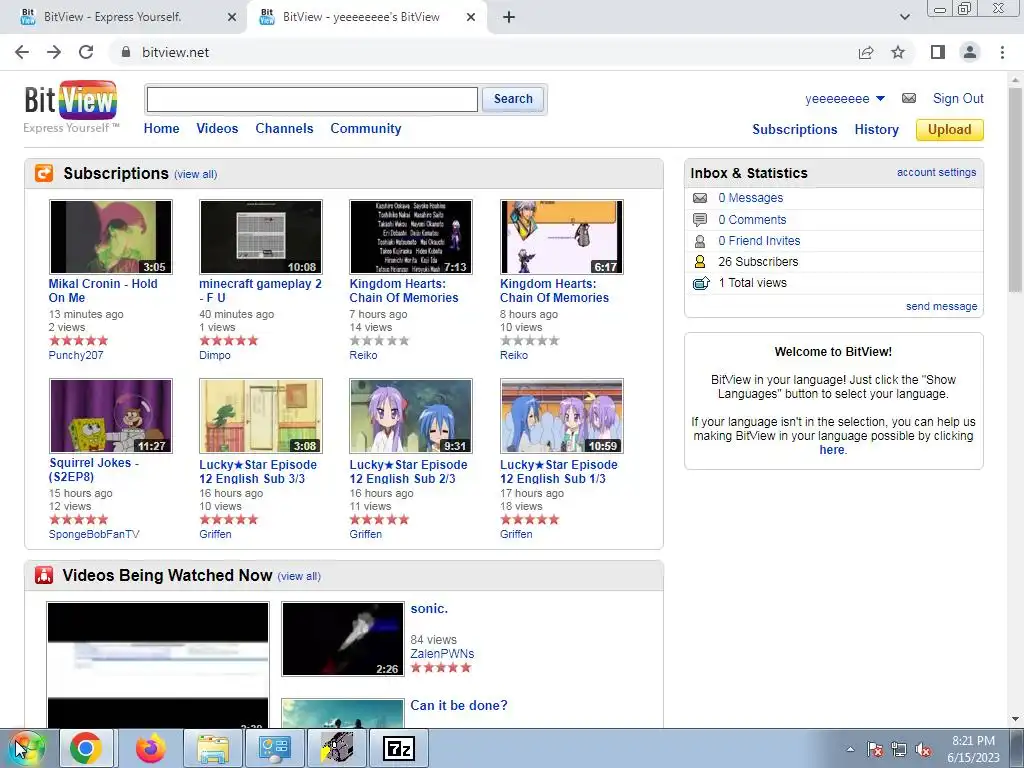Open the Chrome three-dot menu
This screenshot has height=768, width=1024.
1002,52
